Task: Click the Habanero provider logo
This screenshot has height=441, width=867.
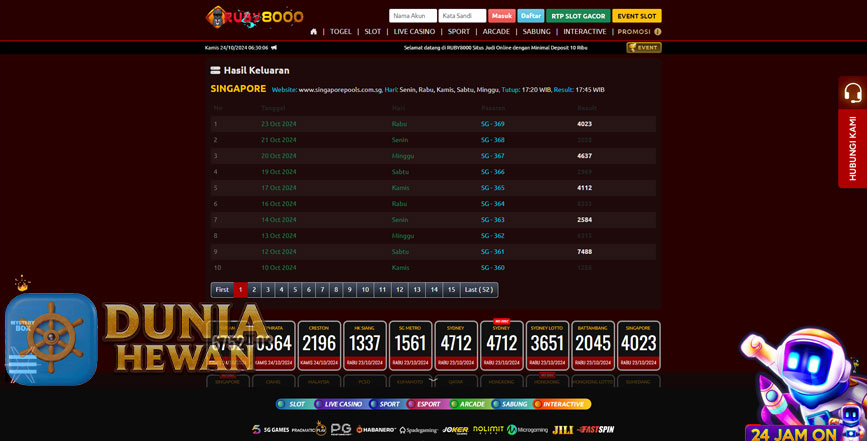Action: 376,429
